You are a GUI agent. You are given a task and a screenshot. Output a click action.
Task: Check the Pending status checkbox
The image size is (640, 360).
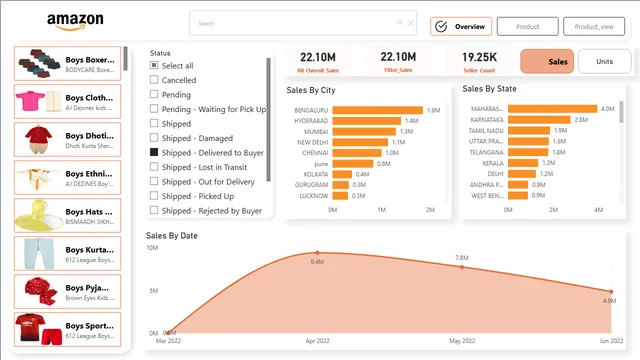(x=154, y=94)
